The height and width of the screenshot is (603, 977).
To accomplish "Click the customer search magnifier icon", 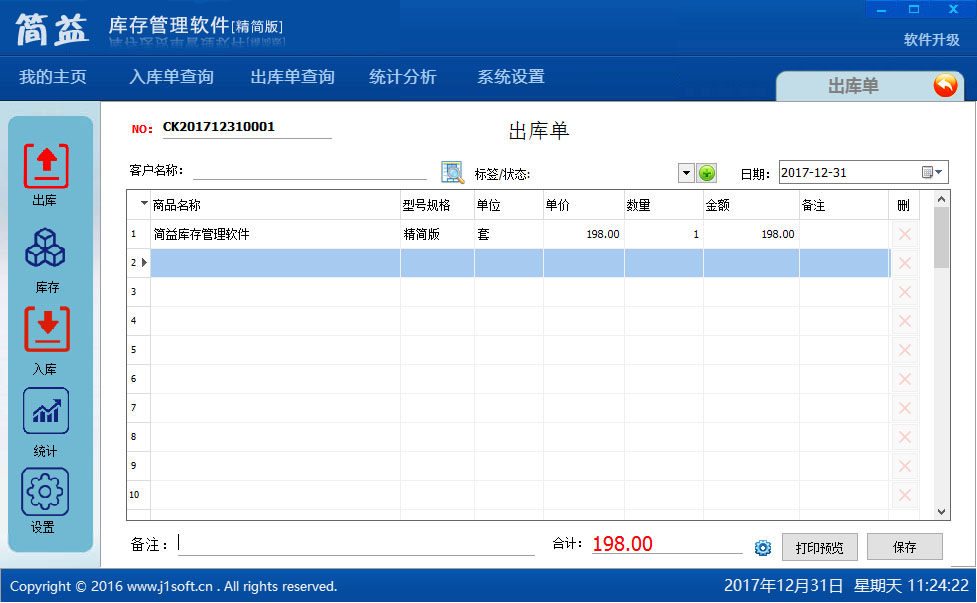I will pos(452,172).
